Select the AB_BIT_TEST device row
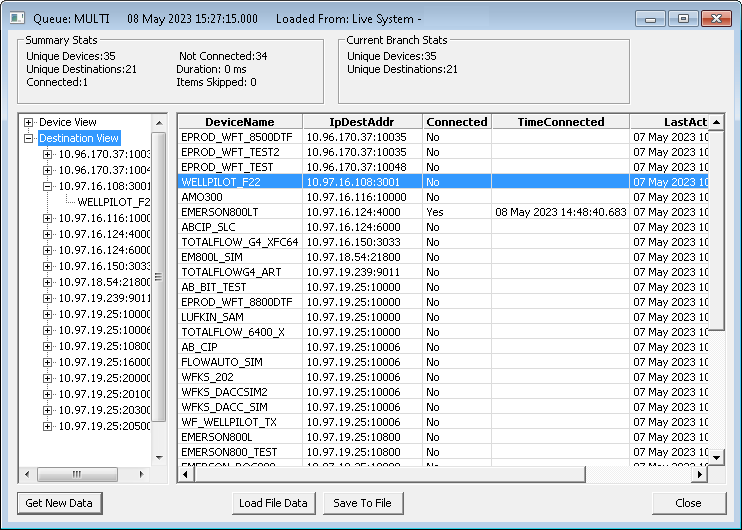Image resolution: width=742 pixels, height=530 pixels. click(443, 287)
